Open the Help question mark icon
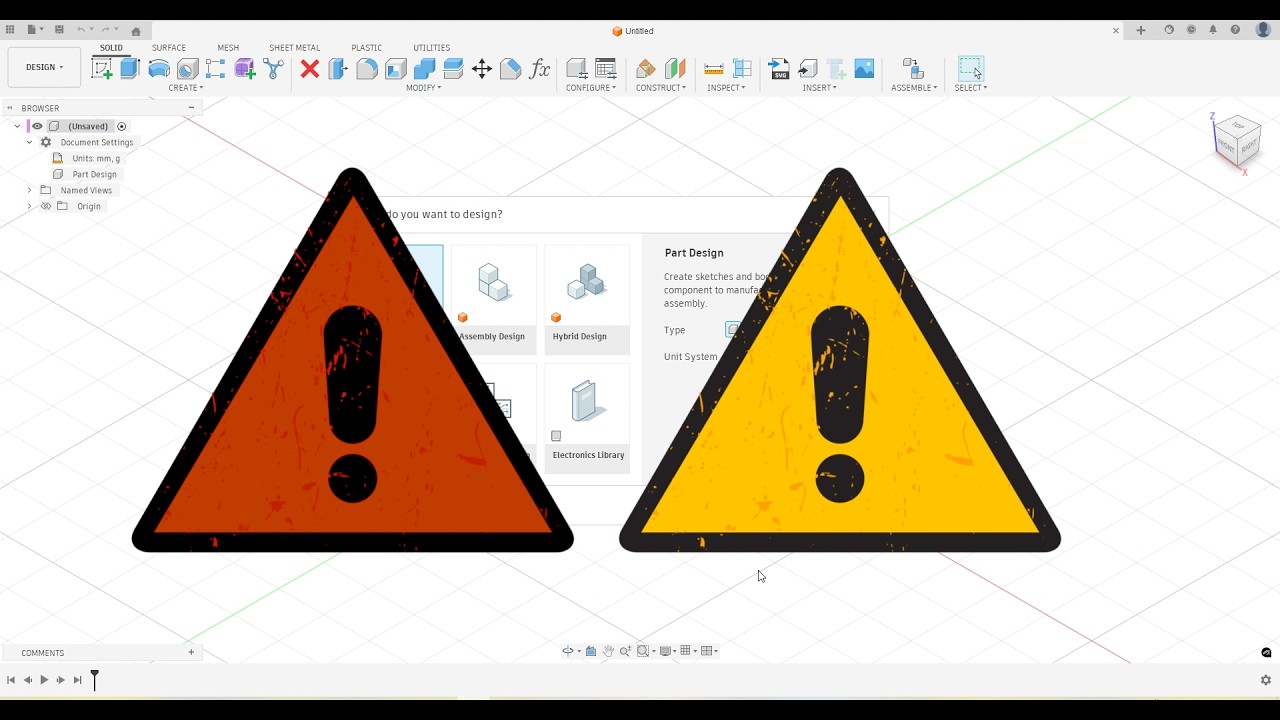The height and width of the screenshot is (720, 1280). (x=1235, y=30)
